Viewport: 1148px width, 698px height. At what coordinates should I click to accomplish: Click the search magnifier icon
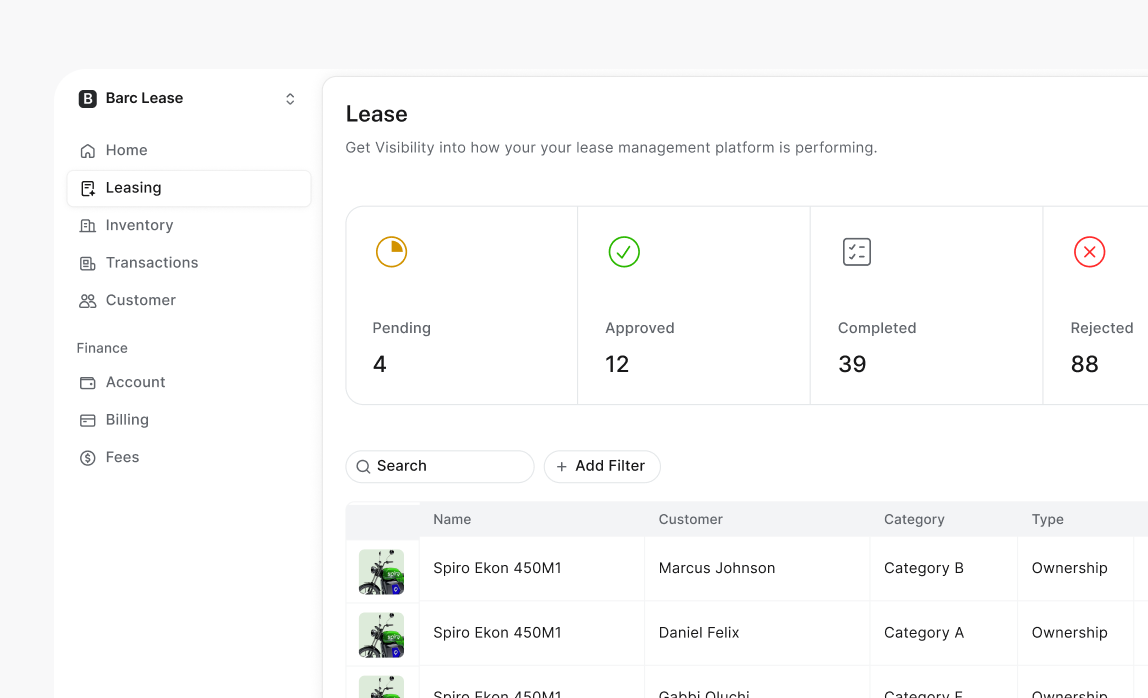pos(363,467)
